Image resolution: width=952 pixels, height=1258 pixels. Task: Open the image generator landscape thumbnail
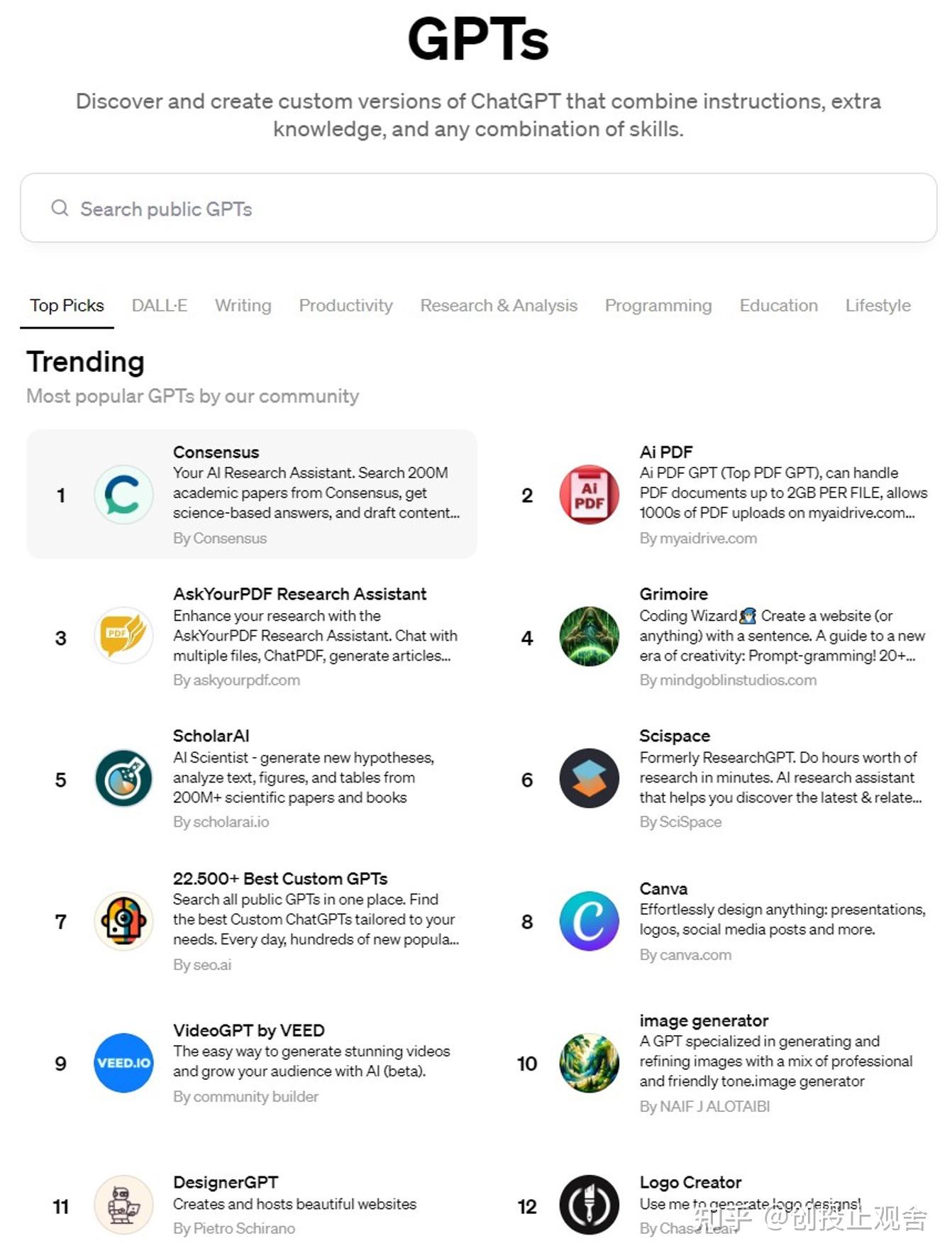(589, 1062)
